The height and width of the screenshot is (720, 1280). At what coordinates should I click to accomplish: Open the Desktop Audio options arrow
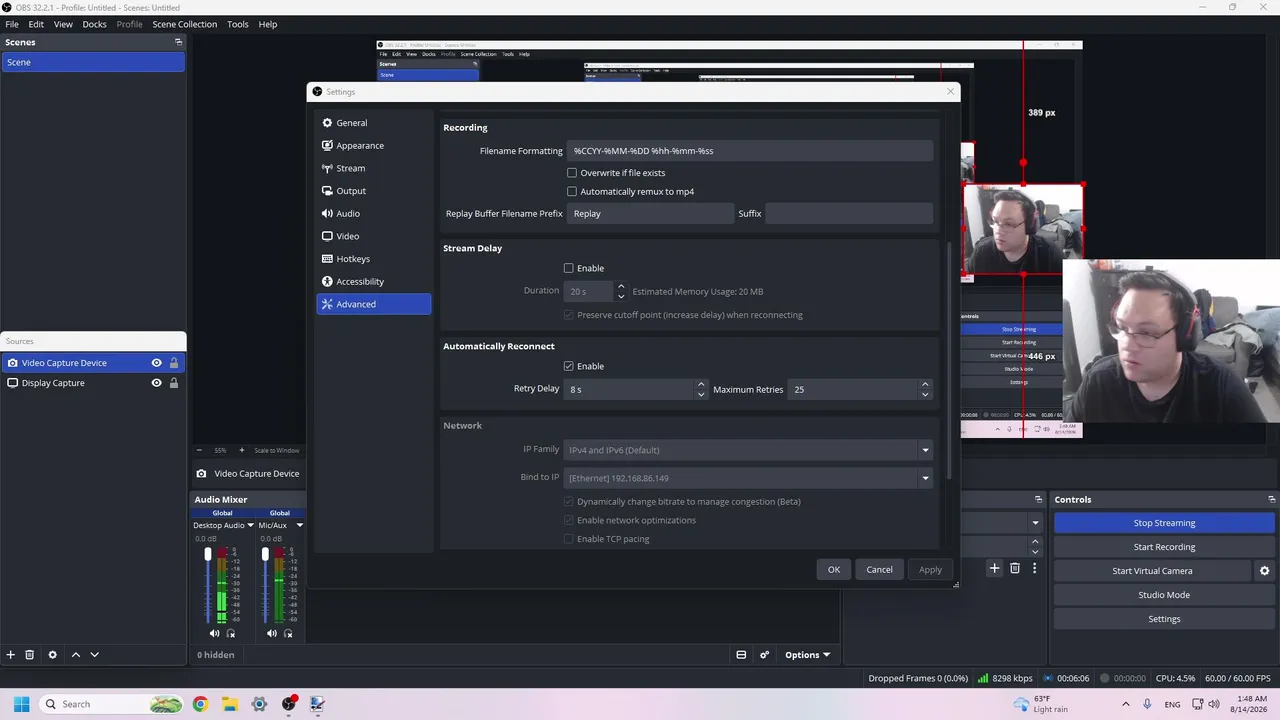(x=250, y=525)
